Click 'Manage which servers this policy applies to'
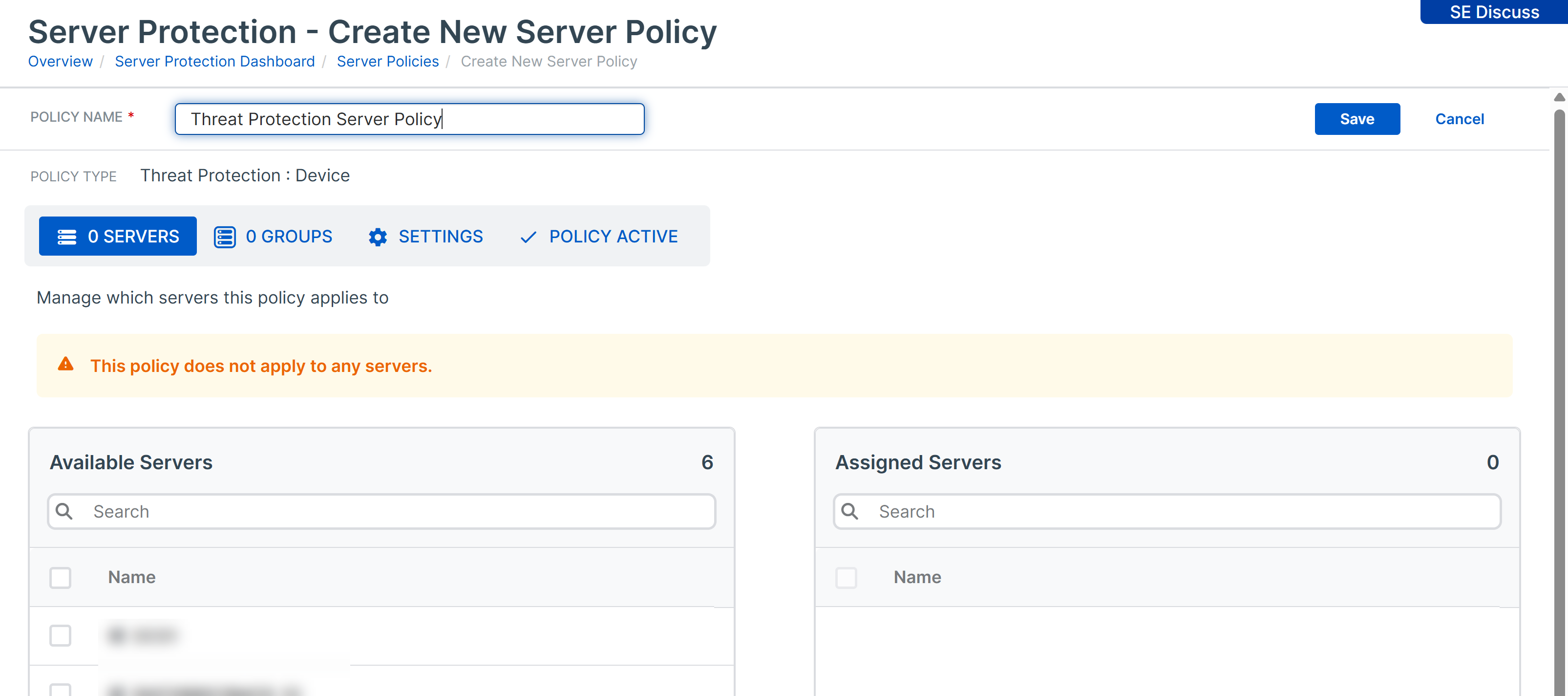 212,298
